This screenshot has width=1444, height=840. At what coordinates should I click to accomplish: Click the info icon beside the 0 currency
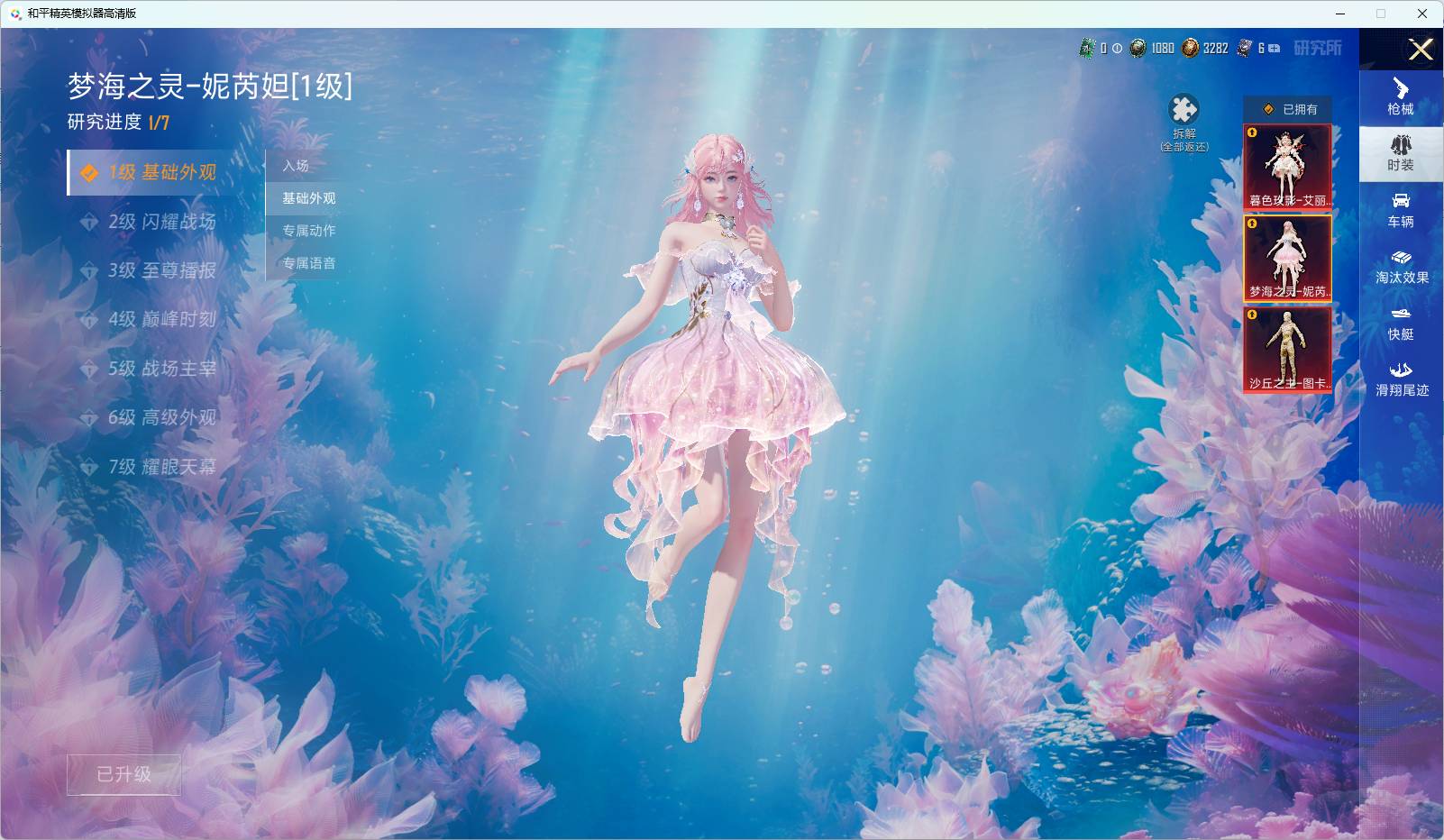(1117, 49)
